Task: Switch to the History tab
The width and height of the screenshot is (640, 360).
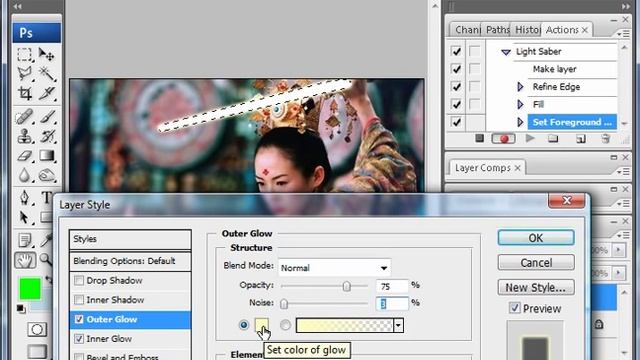Action: [x=527, y=30]
